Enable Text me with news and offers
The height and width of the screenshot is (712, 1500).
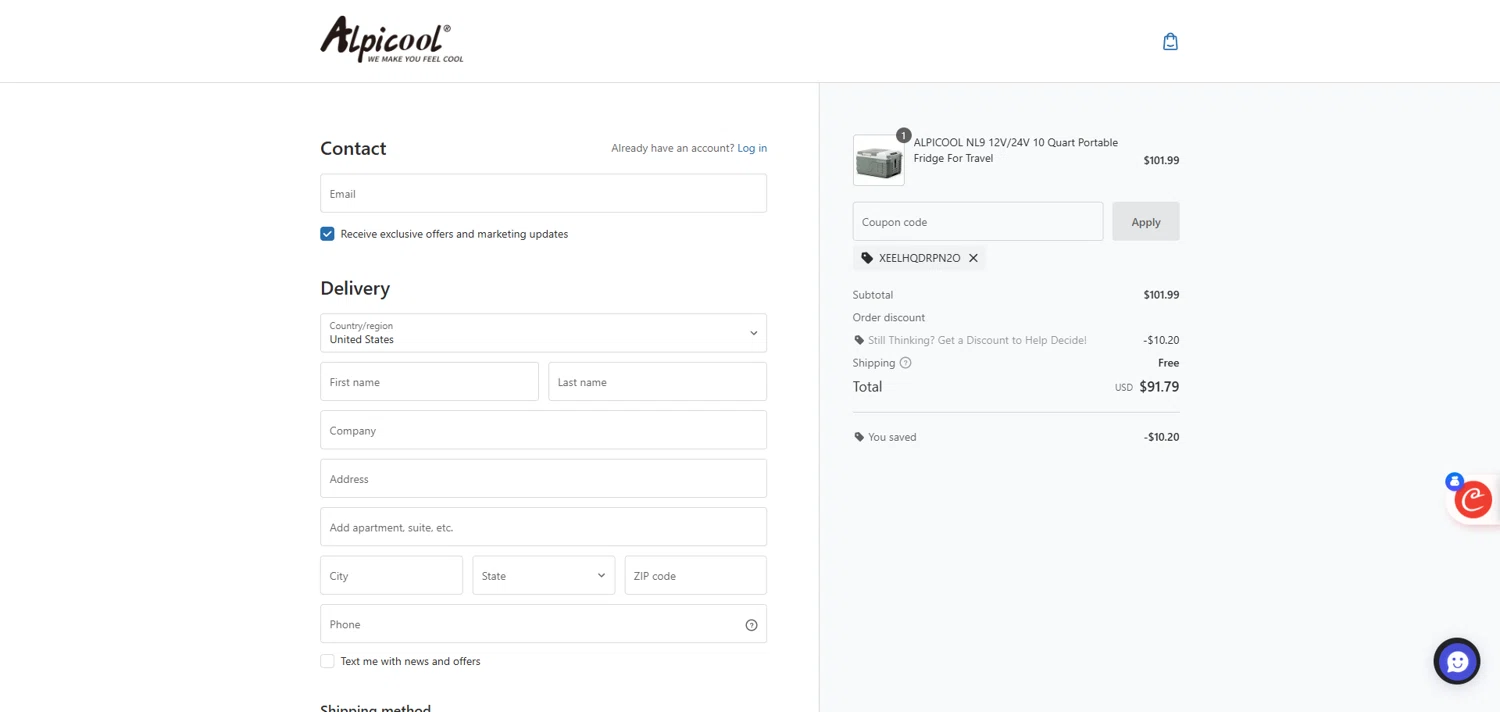(327, 661)
